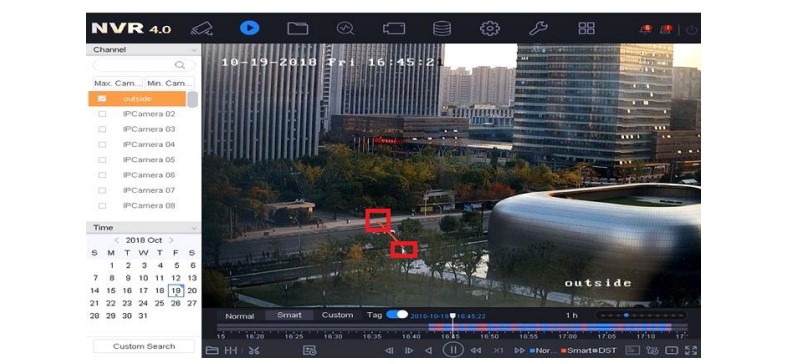Toggle the Tag switch off
Image resolution: width=811 pixels, height=364 pixels.
click(x=397, y=314)
